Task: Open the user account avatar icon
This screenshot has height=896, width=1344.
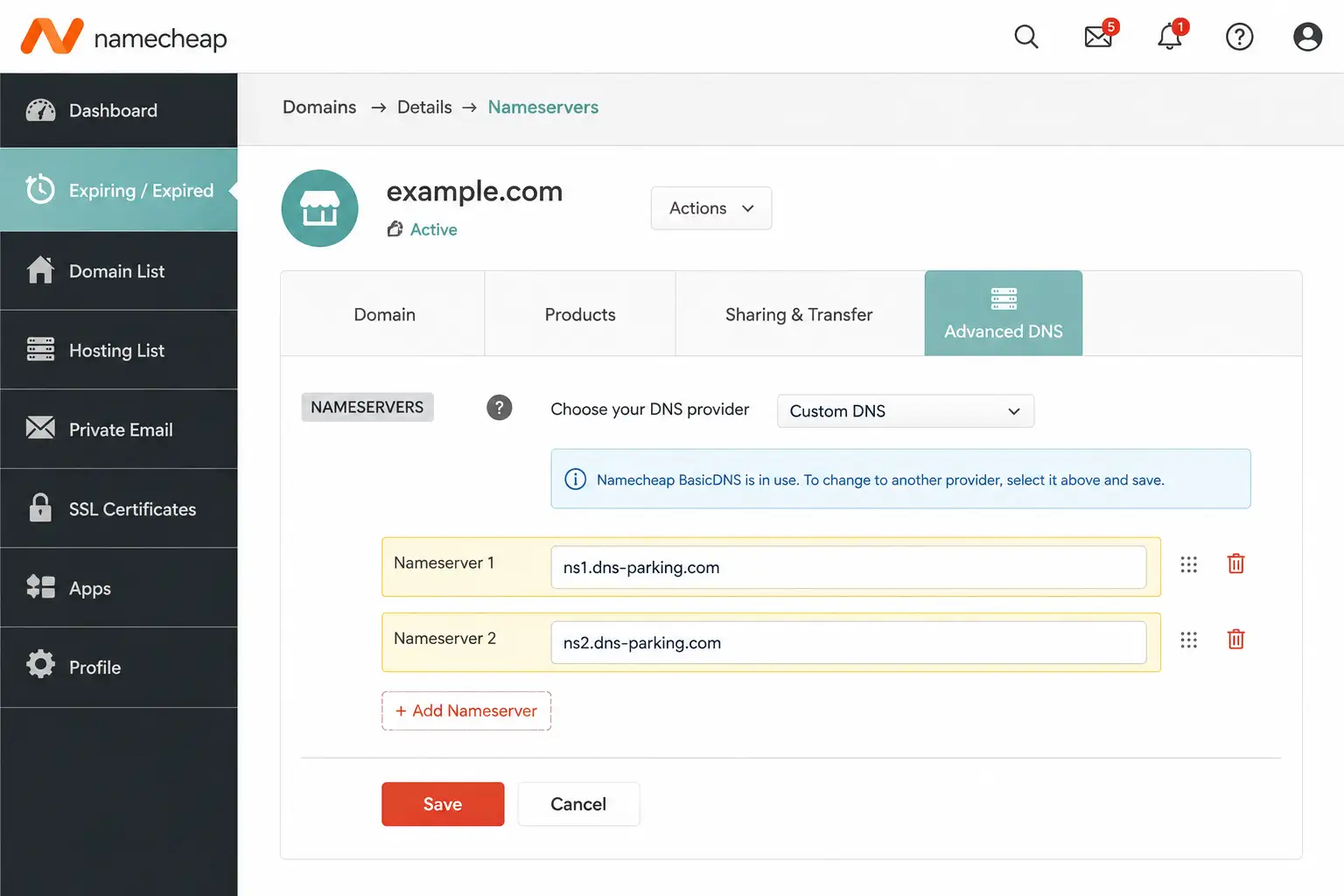Action: click(x=1307, y=37)
